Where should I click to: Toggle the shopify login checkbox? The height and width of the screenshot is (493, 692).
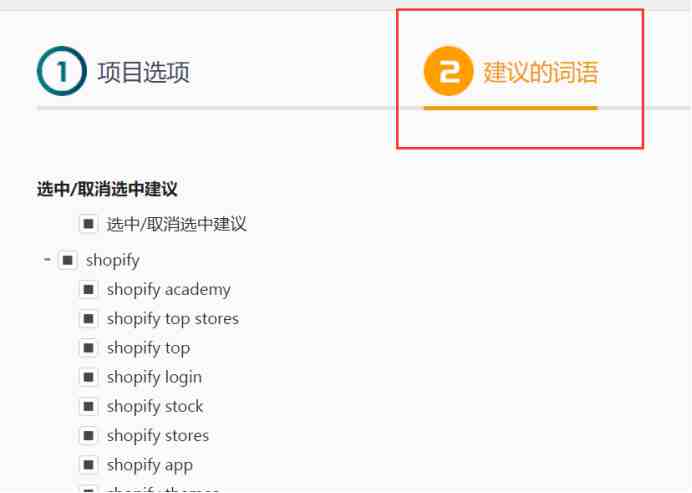(x=89, y=377)
